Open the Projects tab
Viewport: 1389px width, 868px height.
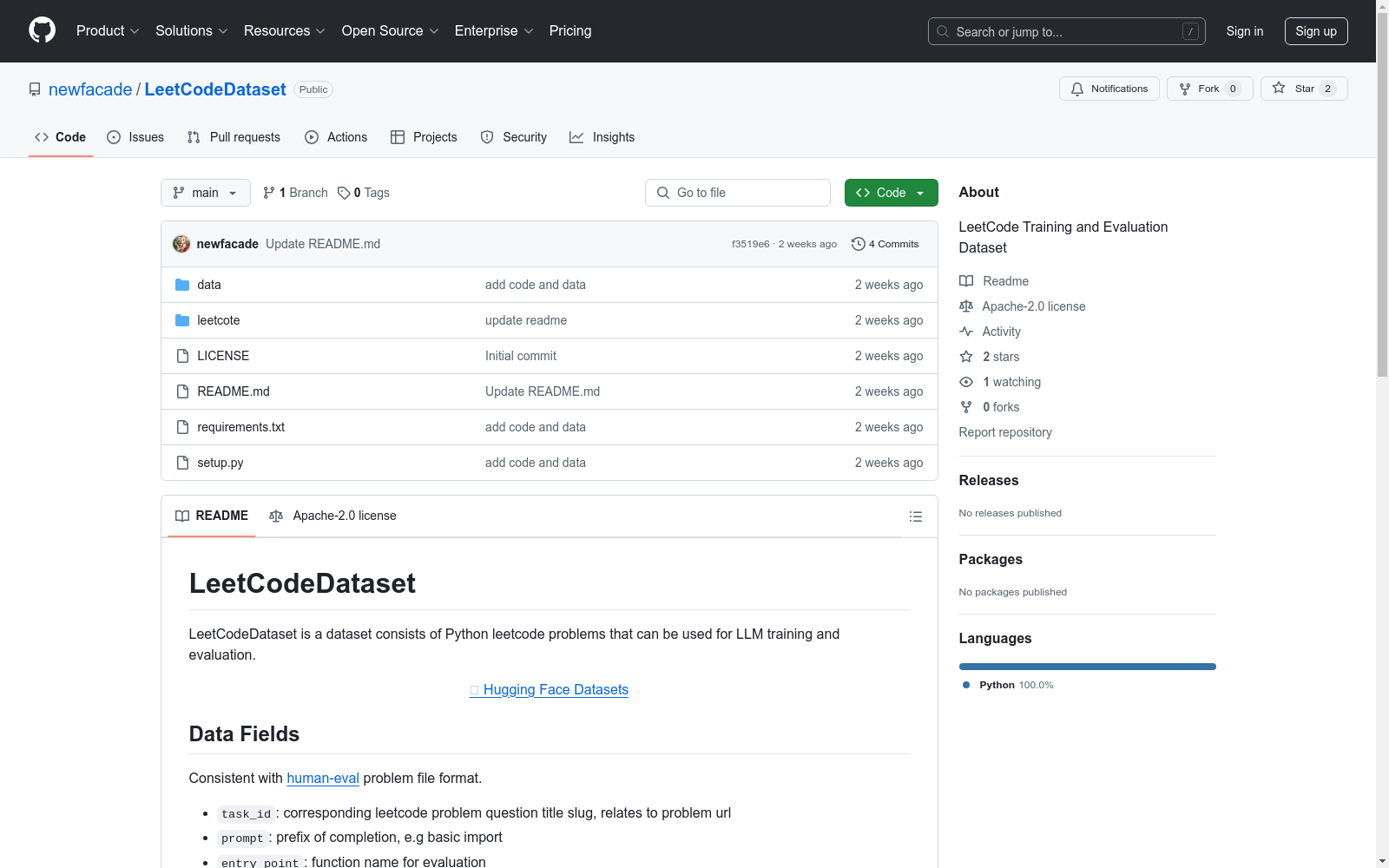click(x=424, y=137)
